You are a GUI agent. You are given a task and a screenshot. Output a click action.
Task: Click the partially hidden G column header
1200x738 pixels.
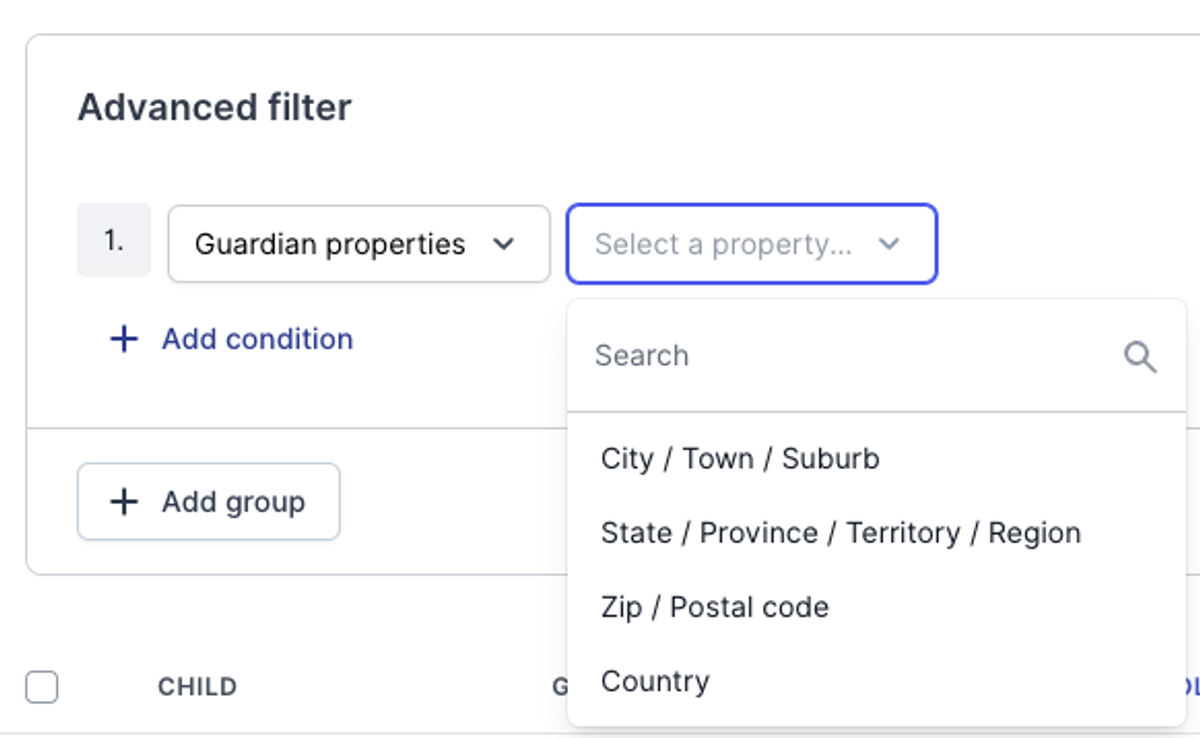pos(559,687)
